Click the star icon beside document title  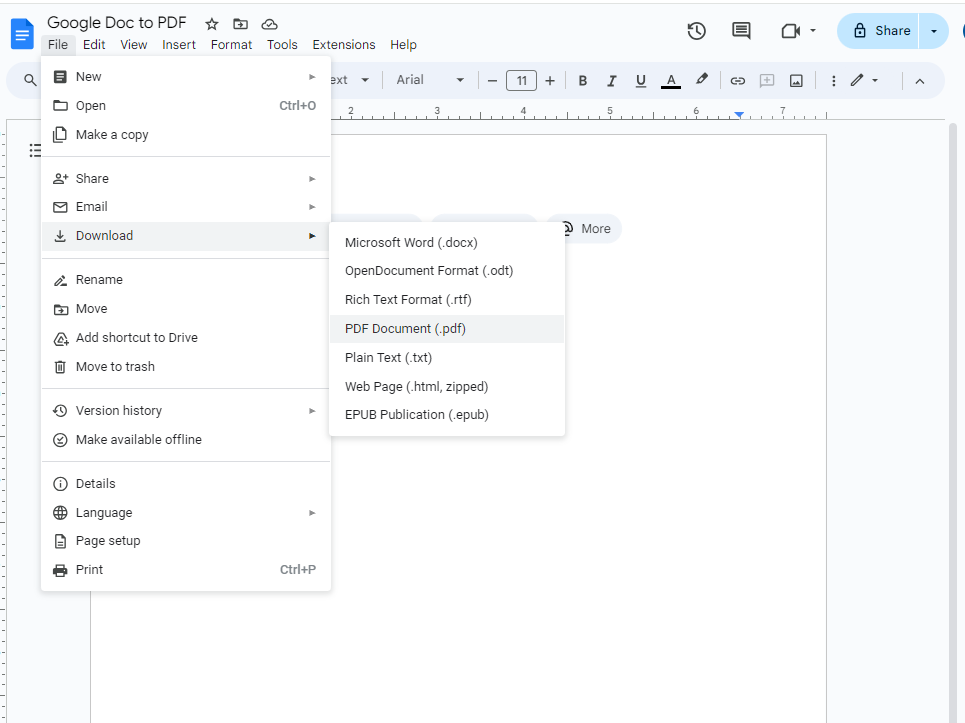coord(212,24)
